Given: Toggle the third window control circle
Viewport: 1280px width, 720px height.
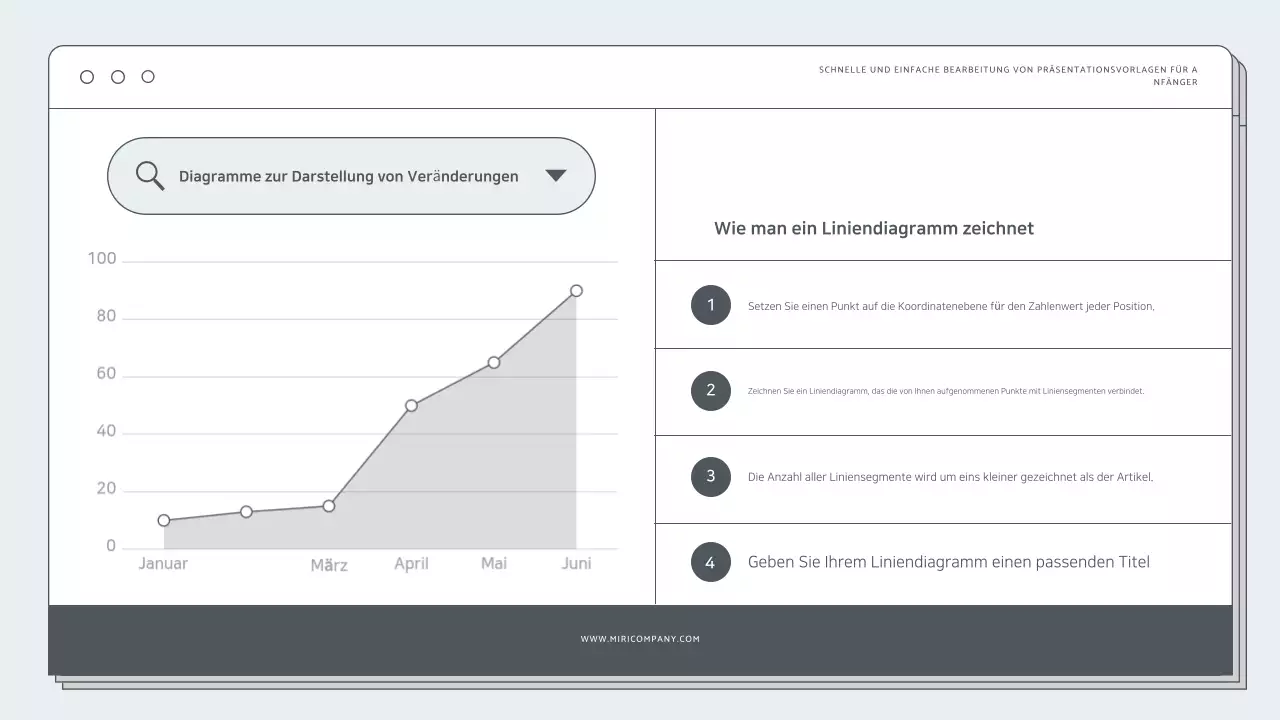Looking at the screenshot, I should [148, 76].
